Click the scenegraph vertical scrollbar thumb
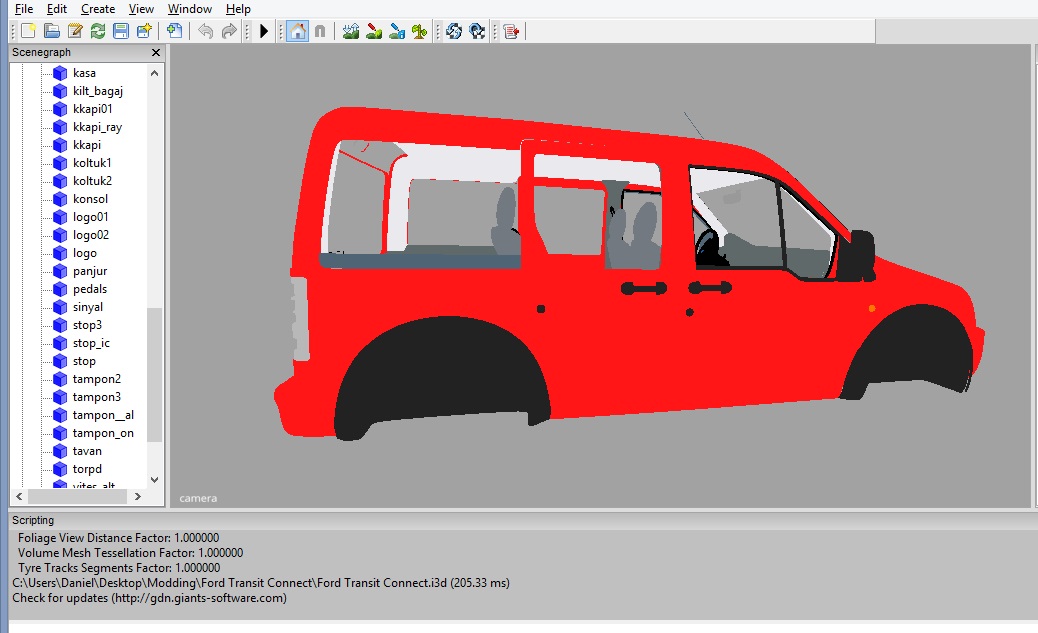 click(x=154, y=375)
